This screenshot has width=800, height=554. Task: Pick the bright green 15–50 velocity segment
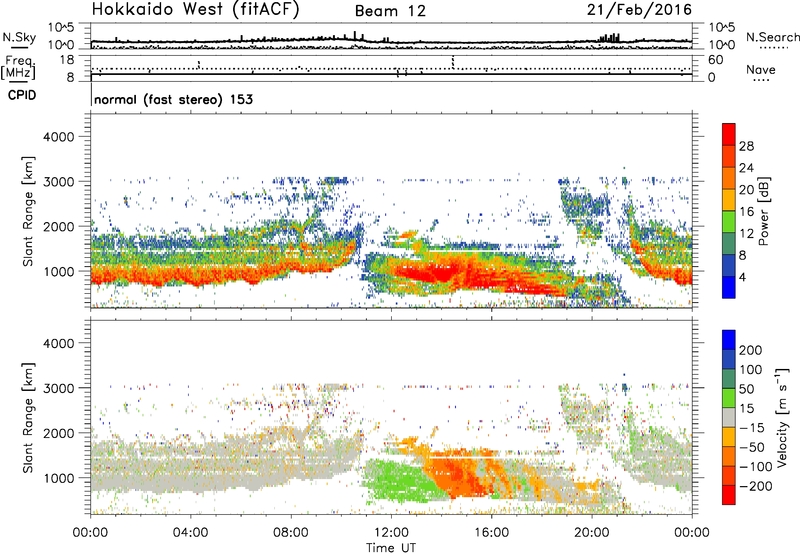pos(729,399)
